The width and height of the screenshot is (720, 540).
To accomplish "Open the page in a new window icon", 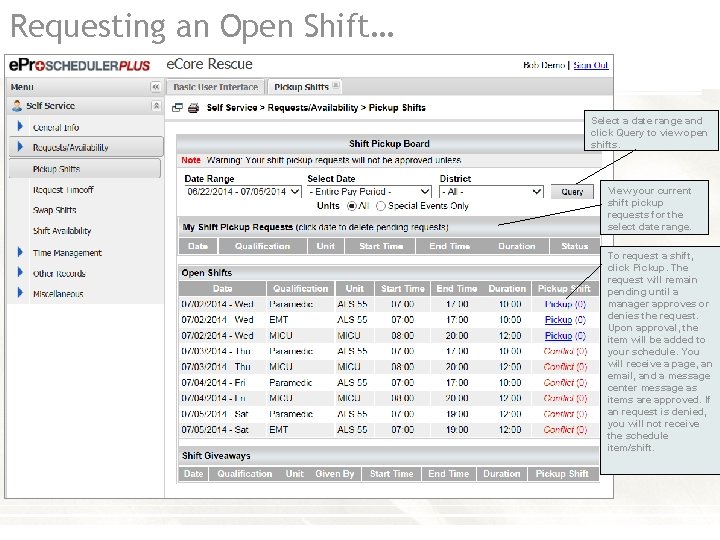I will (x=177, y=108).
